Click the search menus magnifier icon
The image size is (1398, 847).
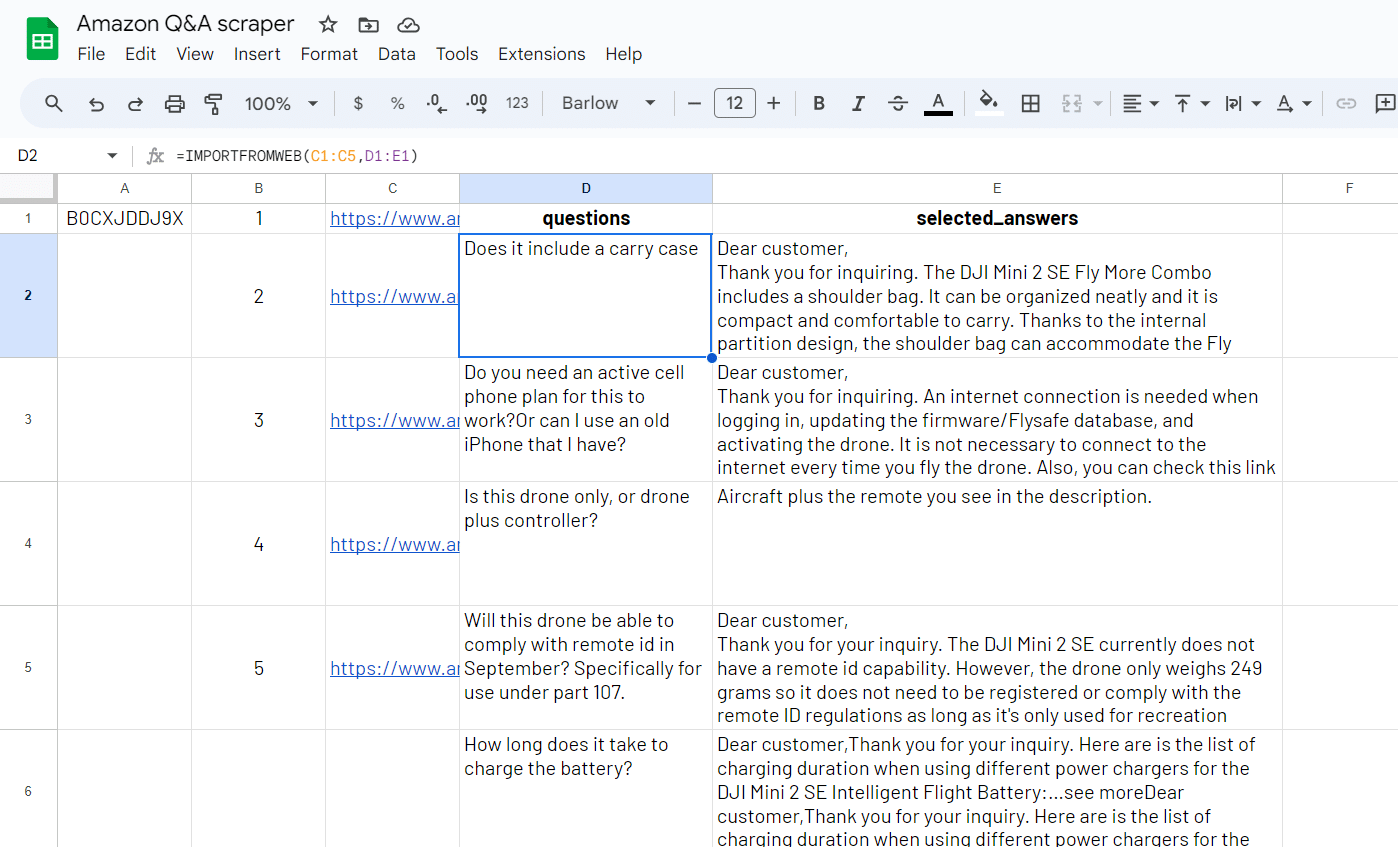54,103
